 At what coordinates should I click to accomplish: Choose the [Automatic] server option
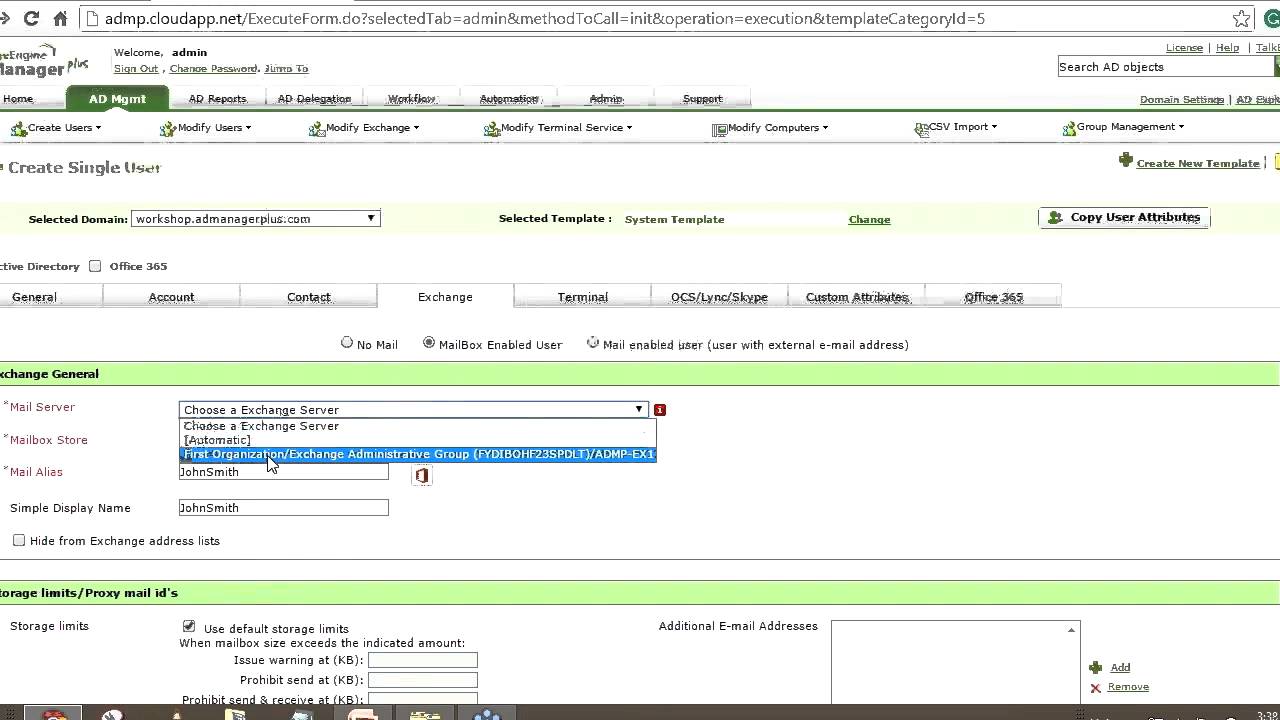point(417,440)
